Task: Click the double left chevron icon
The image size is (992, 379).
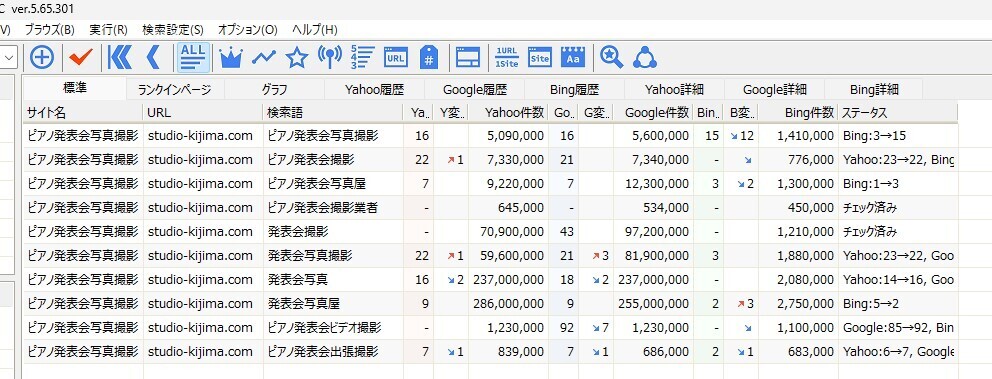Action: pos(120,58)
